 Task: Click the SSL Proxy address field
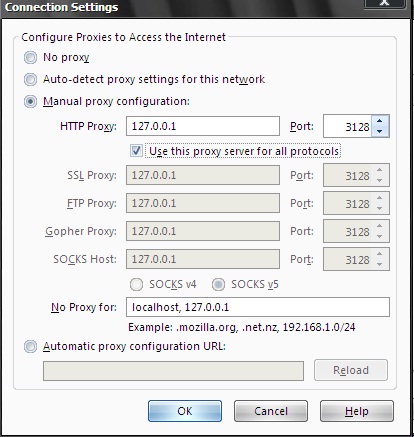point(203,175)
